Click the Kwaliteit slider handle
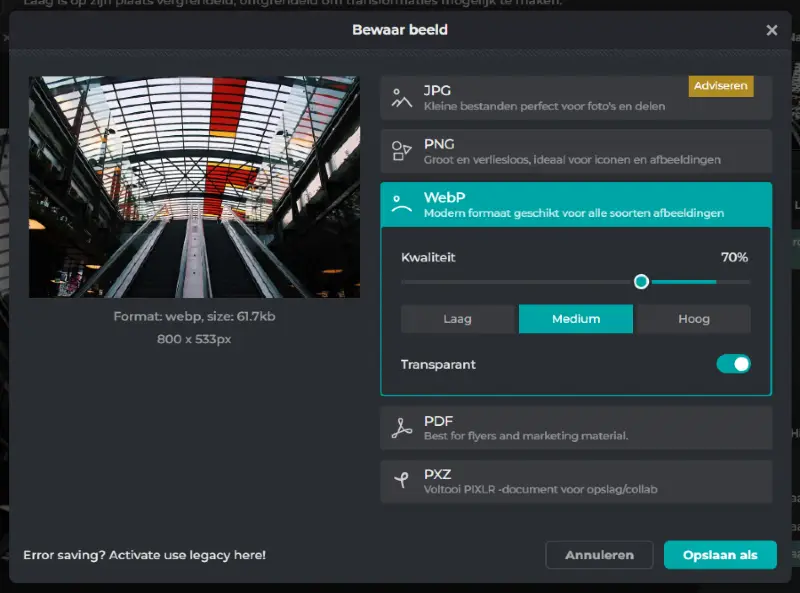 (641, 282)
